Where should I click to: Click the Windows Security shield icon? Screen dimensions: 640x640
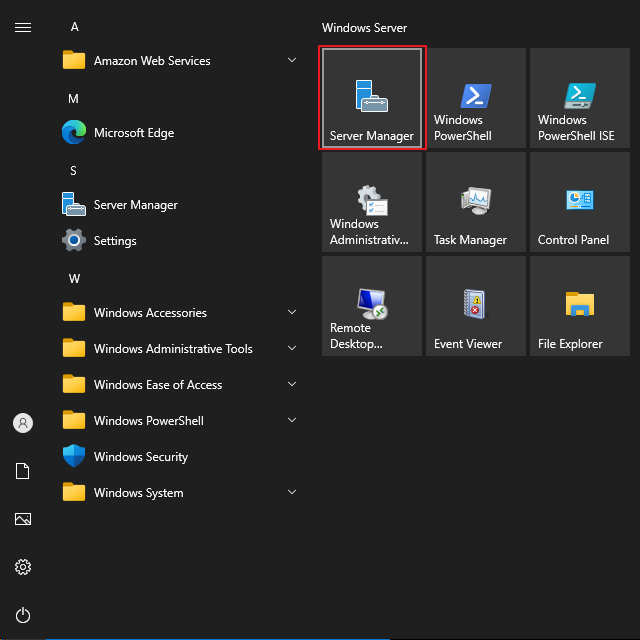[74, 456]
